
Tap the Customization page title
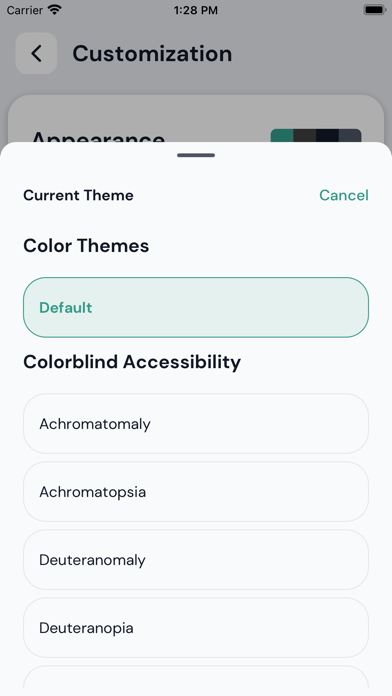(152, 54)
